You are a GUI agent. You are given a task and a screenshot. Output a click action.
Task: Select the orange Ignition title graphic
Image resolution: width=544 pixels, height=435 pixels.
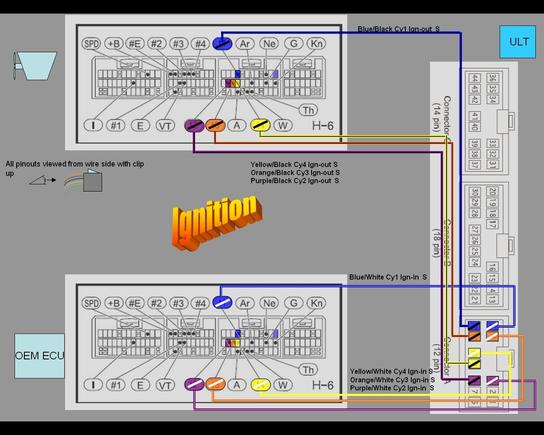pyautogui.click(x=217, y=222)
